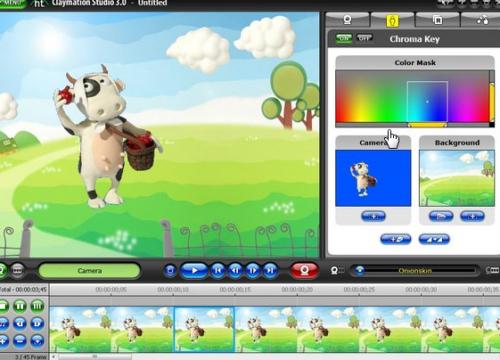Step back one frame
The image size is (500, 360).
(x=235, y=270)
